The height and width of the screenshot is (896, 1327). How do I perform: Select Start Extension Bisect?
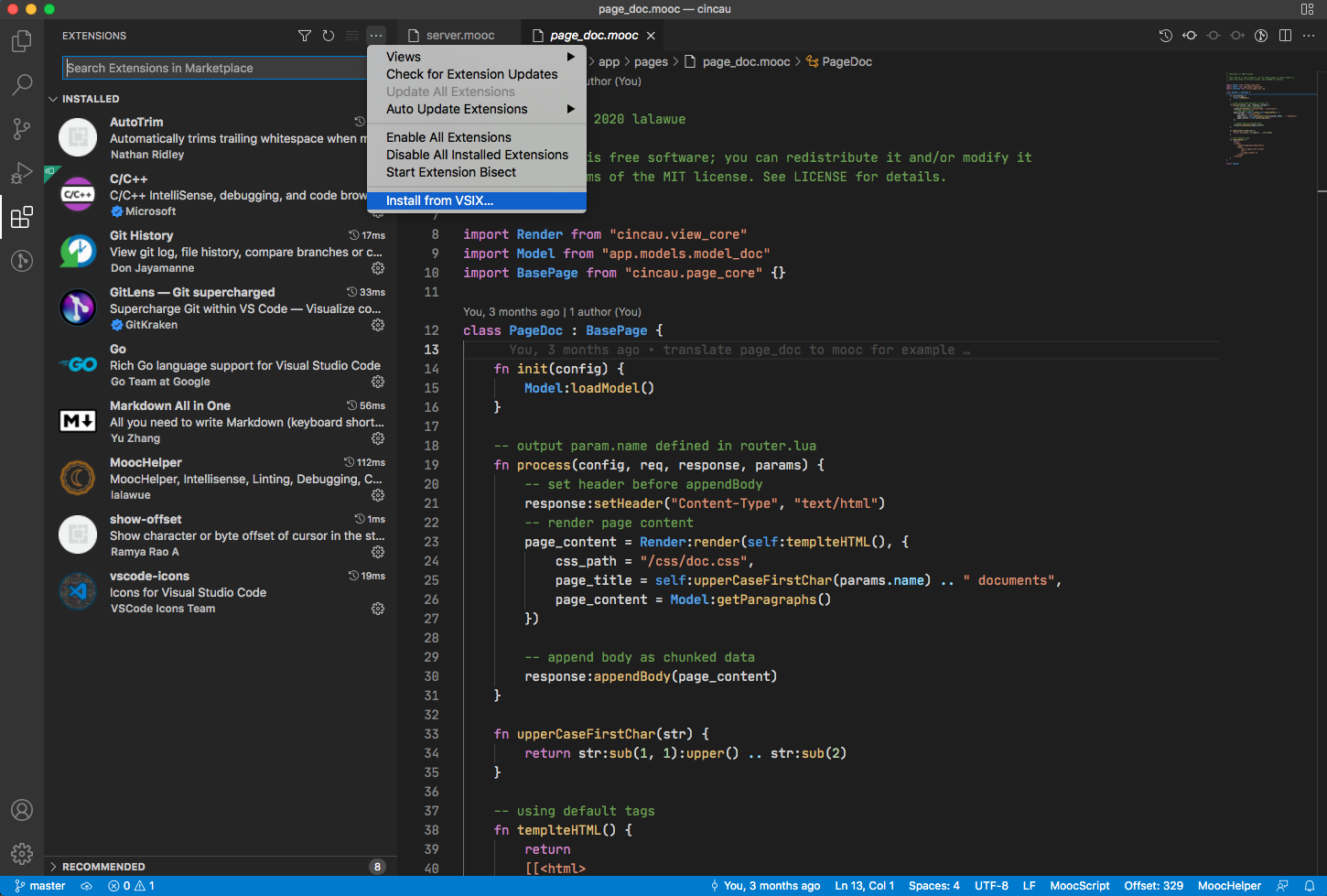(x=477, y=172)
